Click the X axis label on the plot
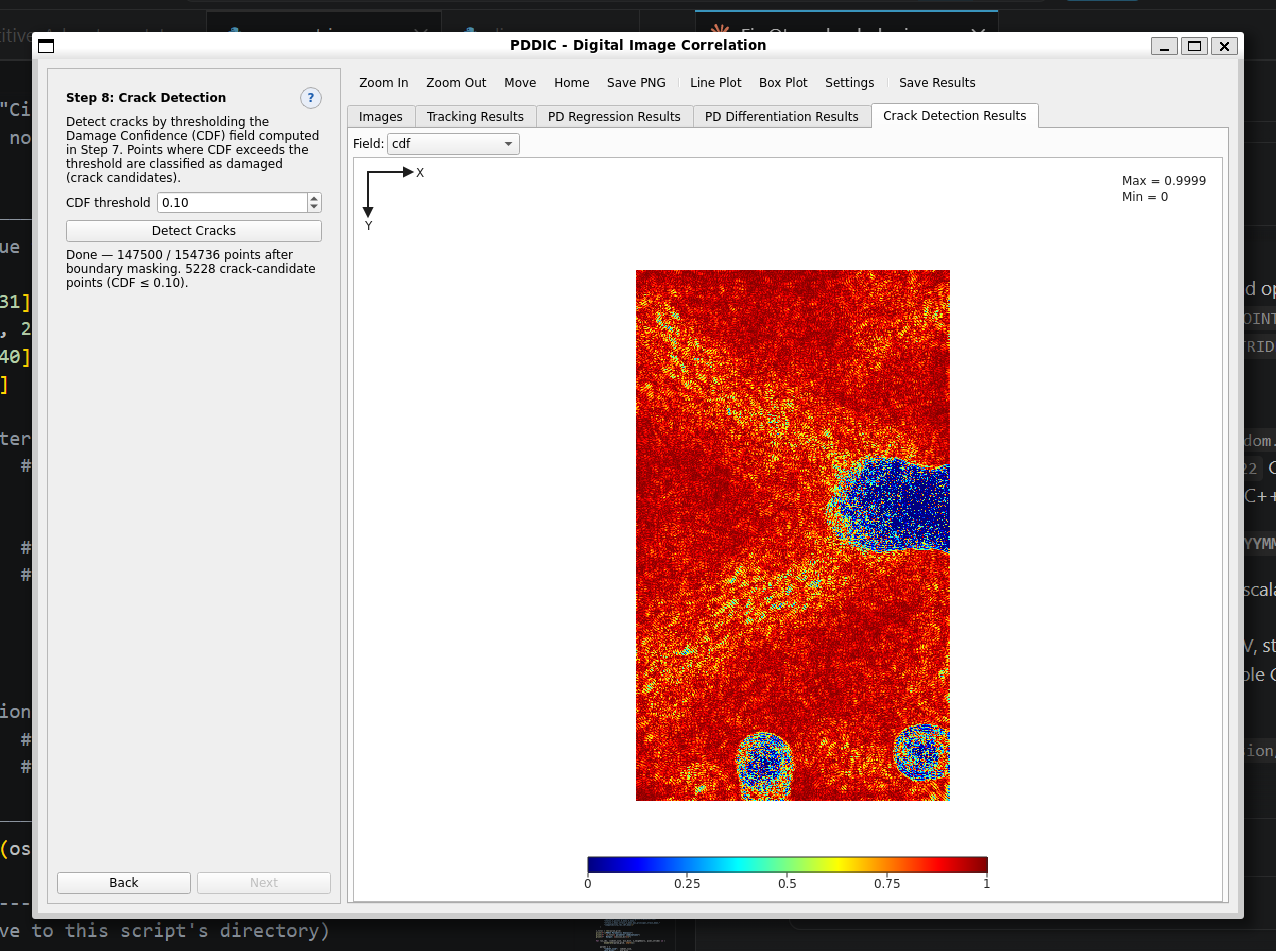Viewport: 1276px width, 951px height. [x=420, y=173]
